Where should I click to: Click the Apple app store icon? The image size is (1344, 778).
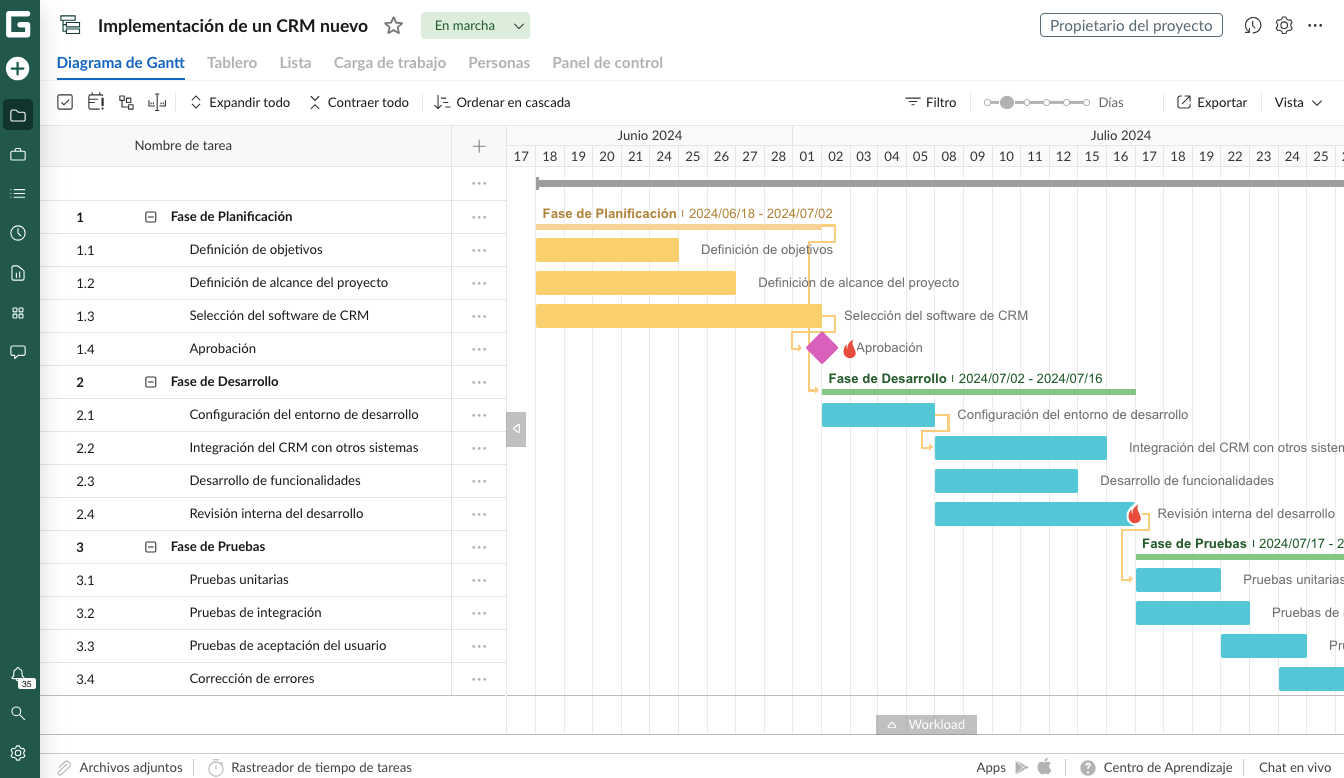(1045, 767)
